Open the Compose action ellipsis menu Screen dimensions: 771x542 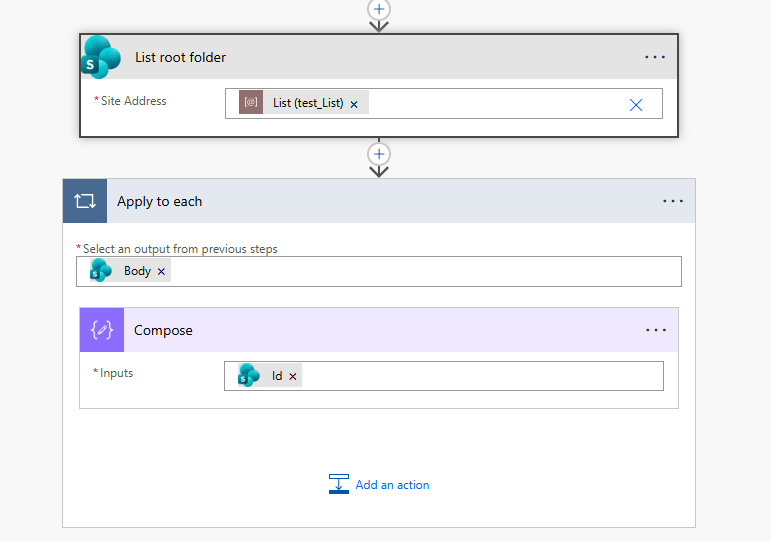click(656, 330)
